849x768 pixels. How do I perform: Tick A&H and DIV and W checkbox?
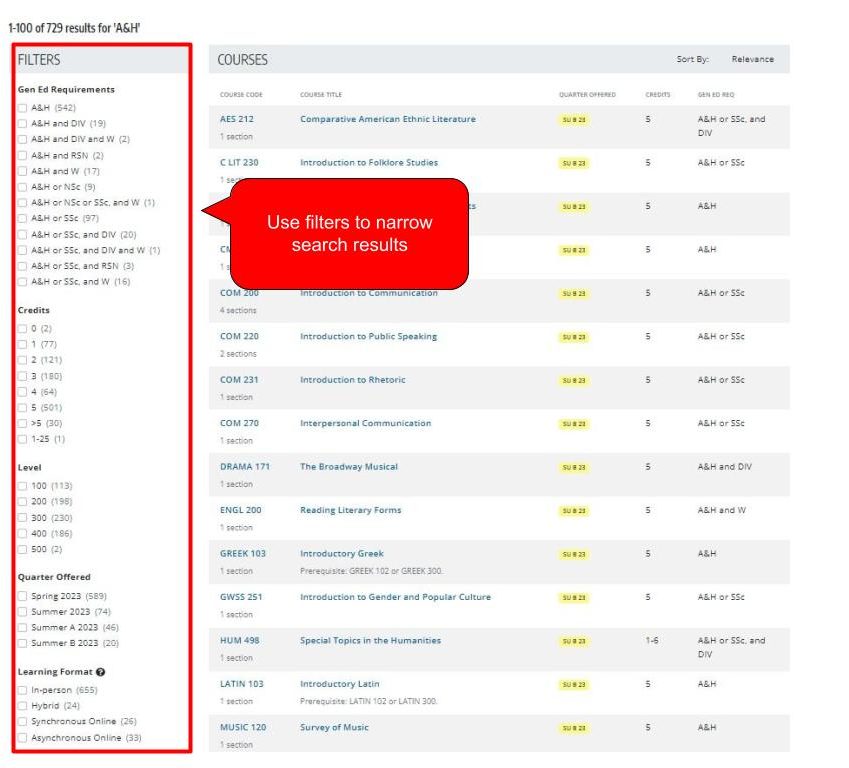click(22, 139)
